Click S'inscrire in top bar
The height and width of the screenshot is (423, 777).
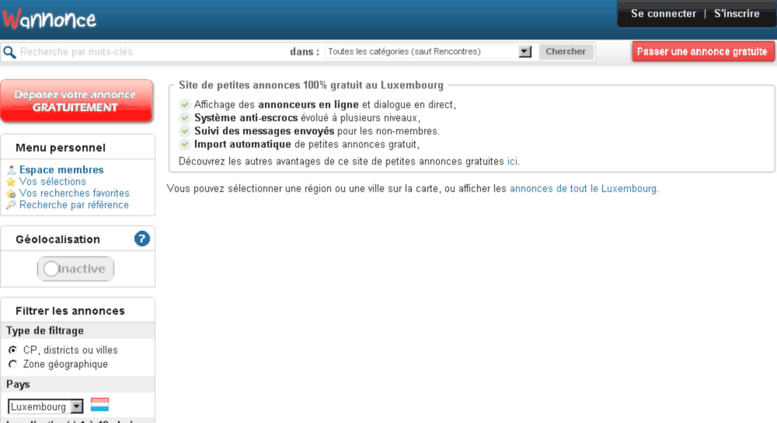click(736, 14)
